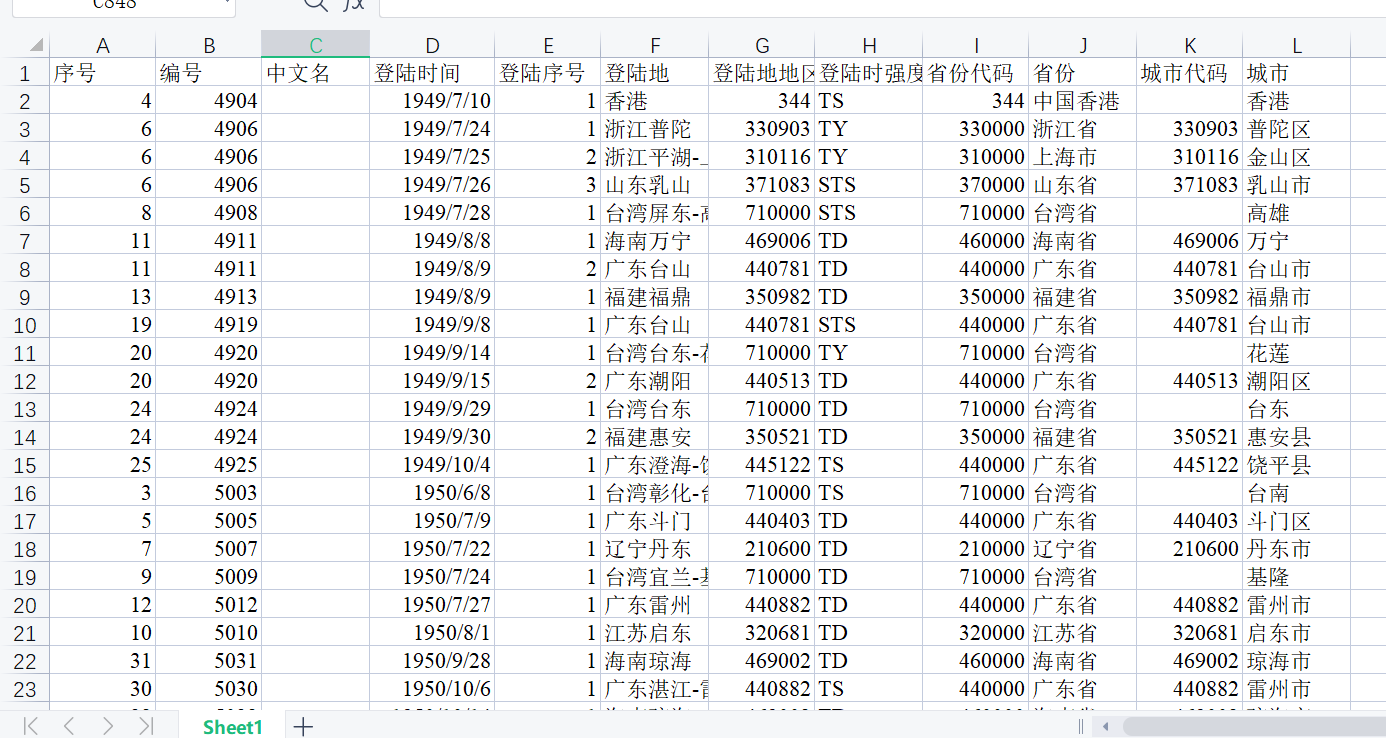Select the cell containing 潮阳区
The image size is (1386, 738).
click(1297, 381)
